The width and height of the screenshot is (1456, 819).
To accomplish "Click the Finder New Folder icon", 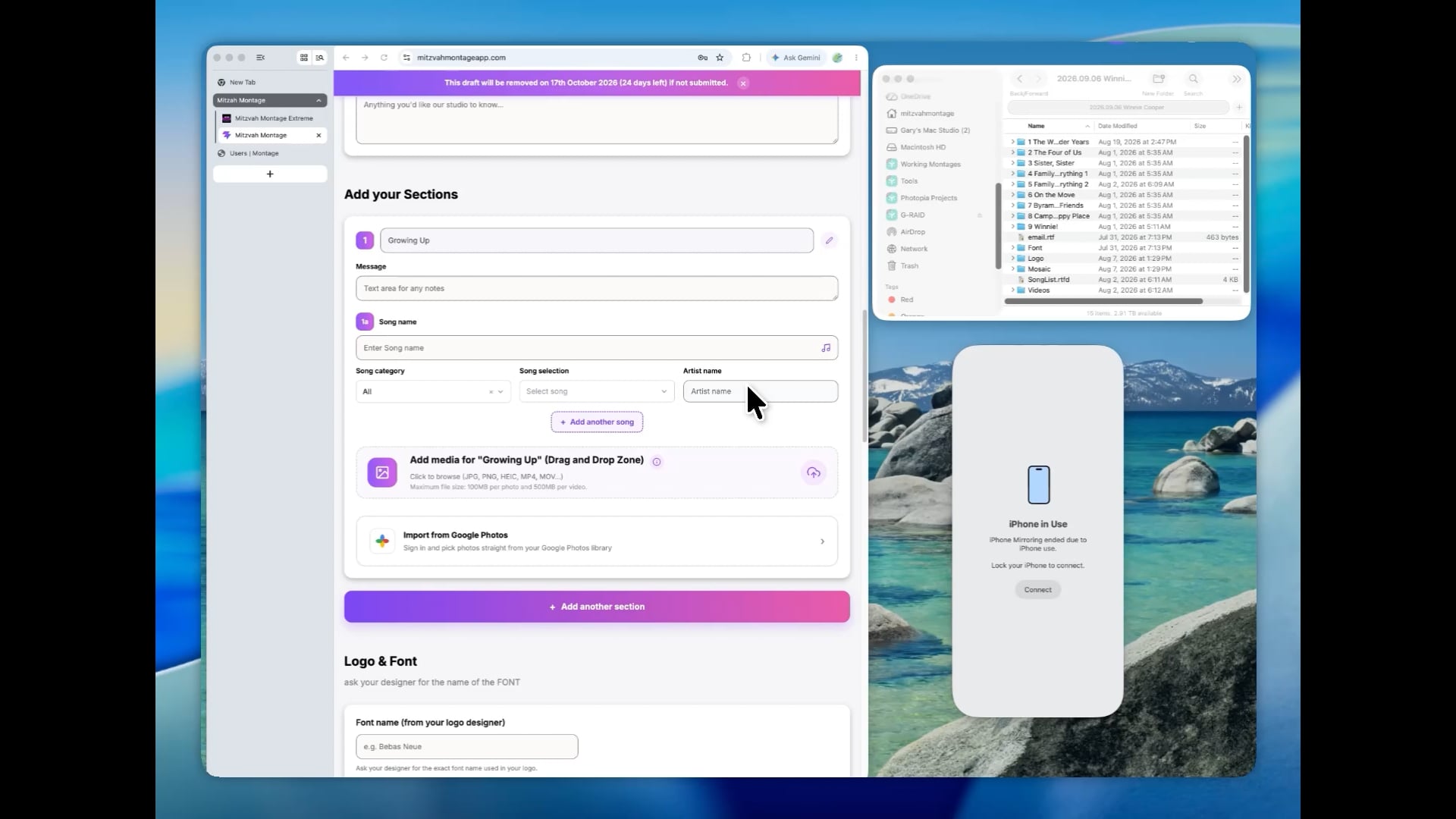I will (1158, 79).
